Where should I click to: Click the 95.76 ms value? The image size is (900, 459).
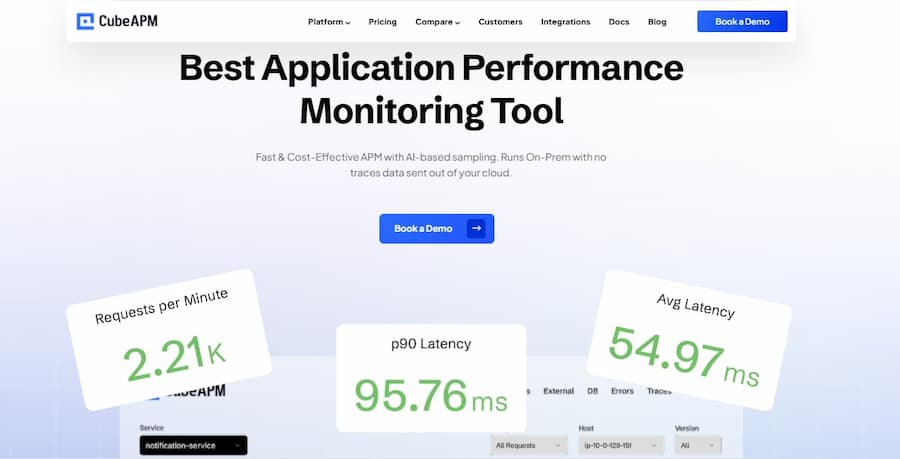(x=431, y=396)
